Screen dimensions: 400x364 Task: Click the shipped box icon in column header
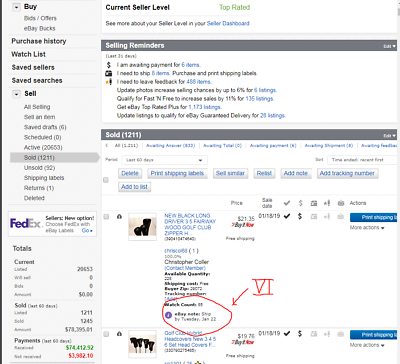(314, 203)
